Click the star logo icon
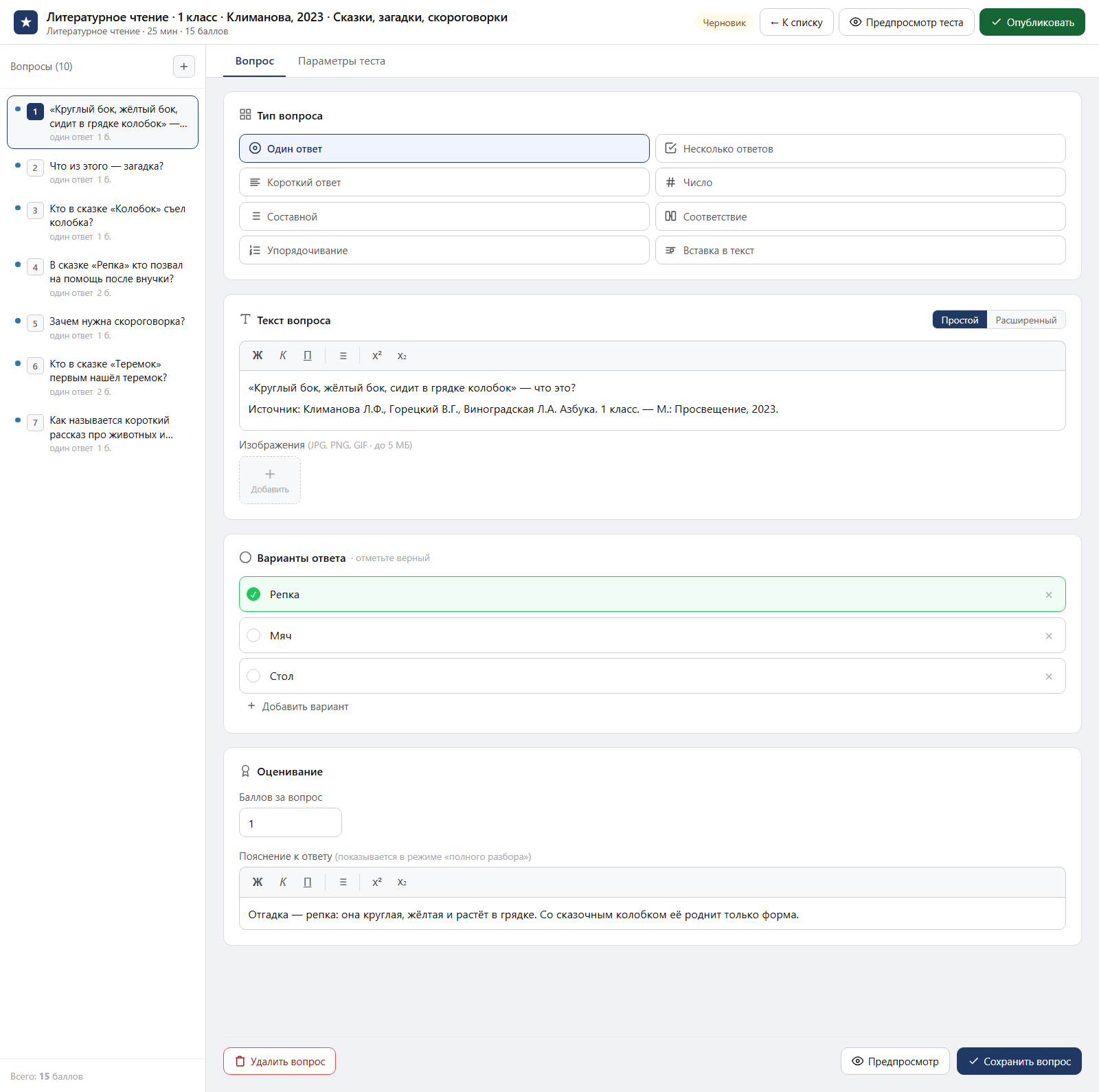Image resolution: width=1099 pixels, height=1092 pixels. tap(26, 23)
